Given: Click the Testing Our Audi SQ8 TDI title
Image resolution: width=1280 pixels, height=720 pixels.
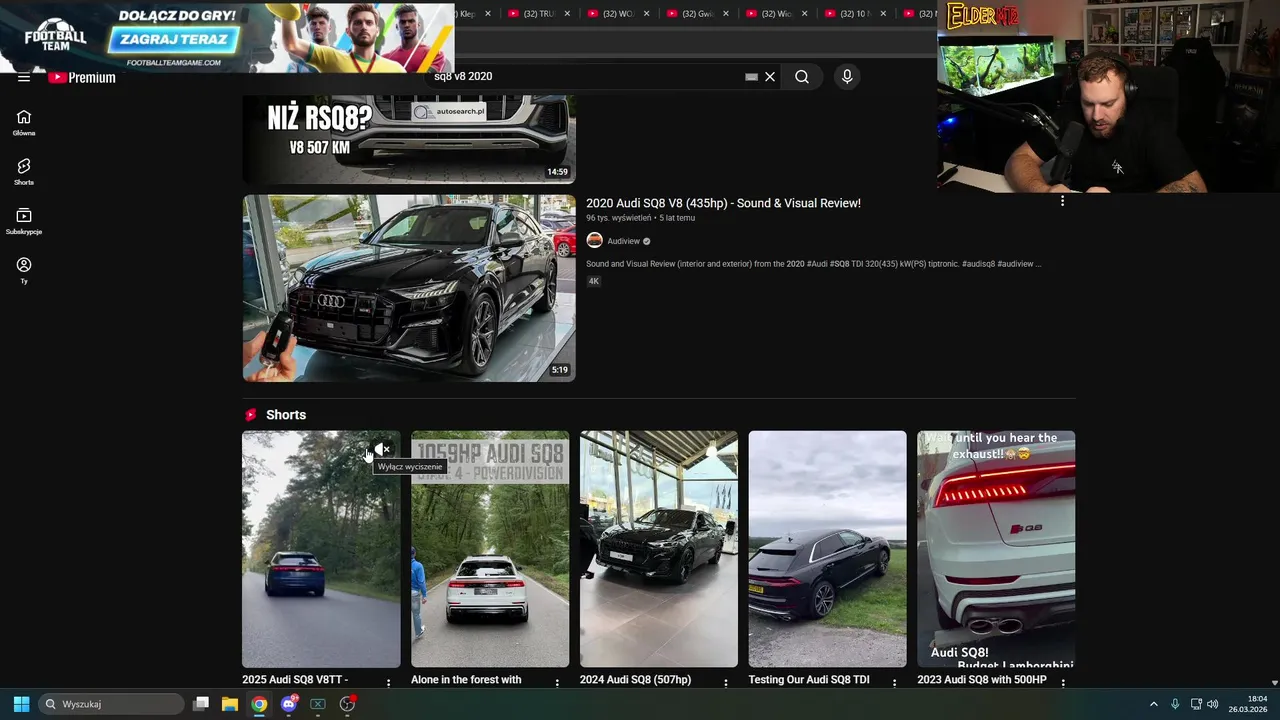Looking at the screenshot, I should [x=809, y=680].
